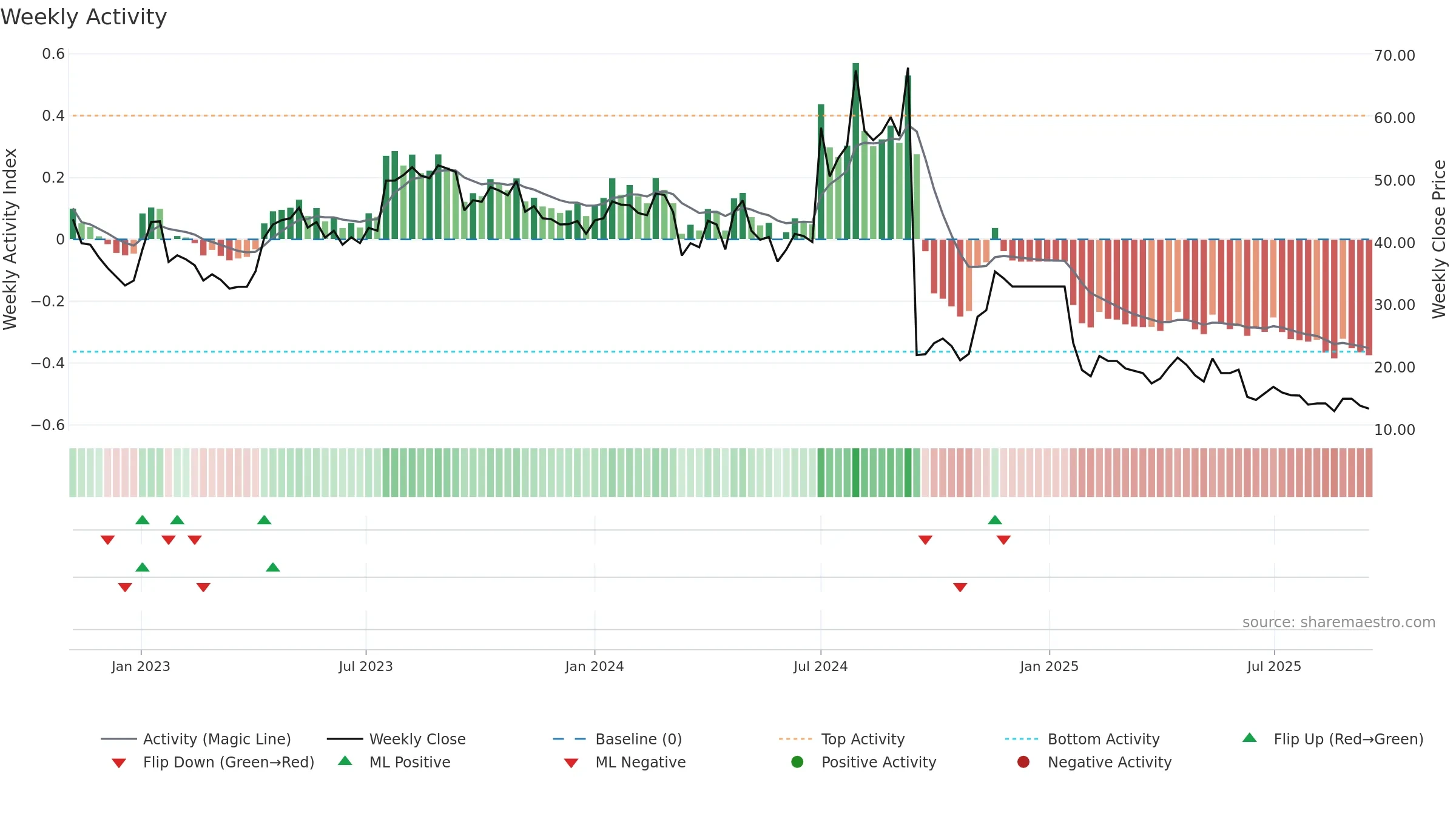
Task: Click the ML Positive legend triangle
Action: pos(345,761)
